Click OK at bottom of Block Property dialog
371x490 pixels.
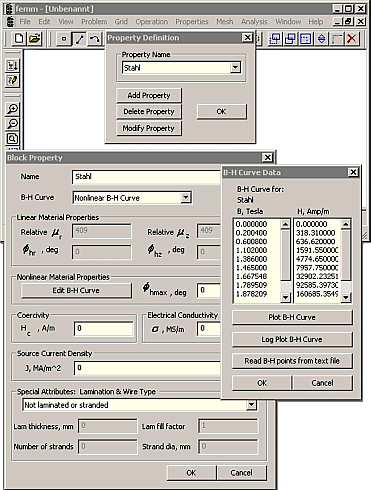191,473
